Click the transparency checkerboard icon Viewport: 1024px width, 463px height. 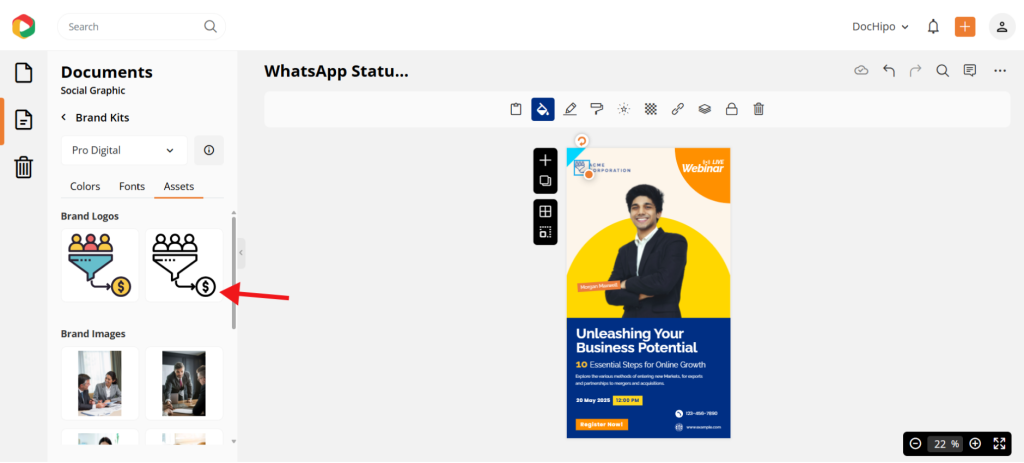tap(651, 109)
